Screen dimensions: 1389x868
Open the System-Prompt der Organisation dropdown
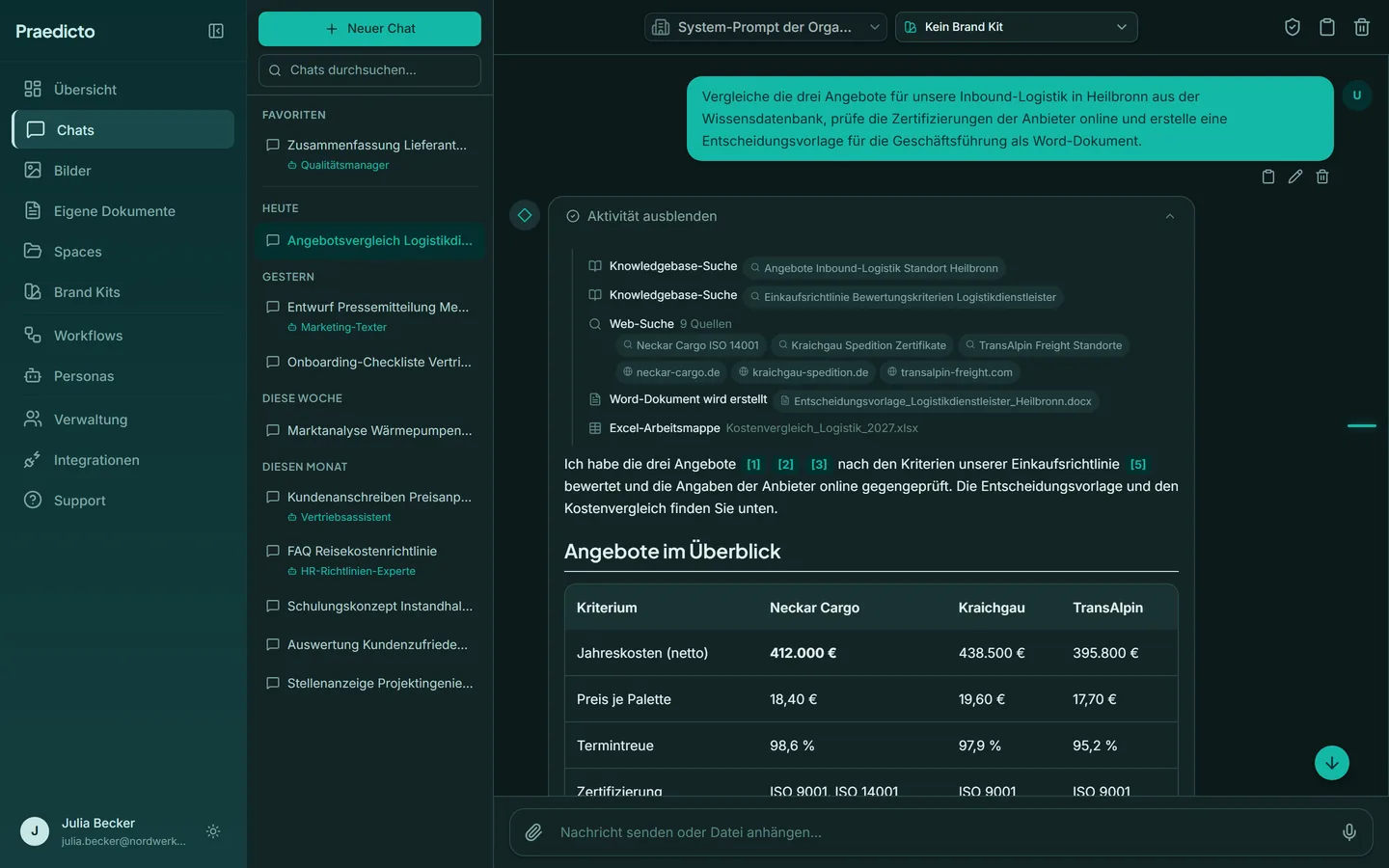766,27
